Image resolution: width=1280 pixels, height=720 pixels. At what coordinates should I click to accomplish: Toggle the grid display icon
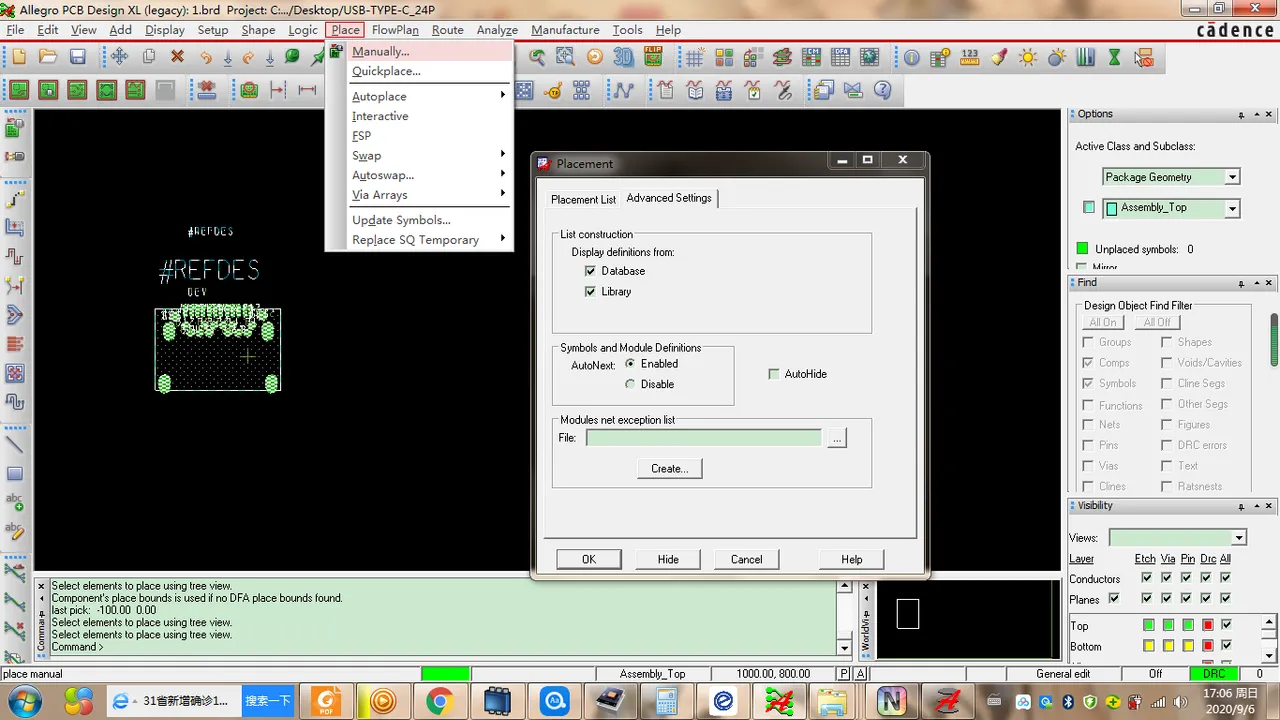(694, 57)
